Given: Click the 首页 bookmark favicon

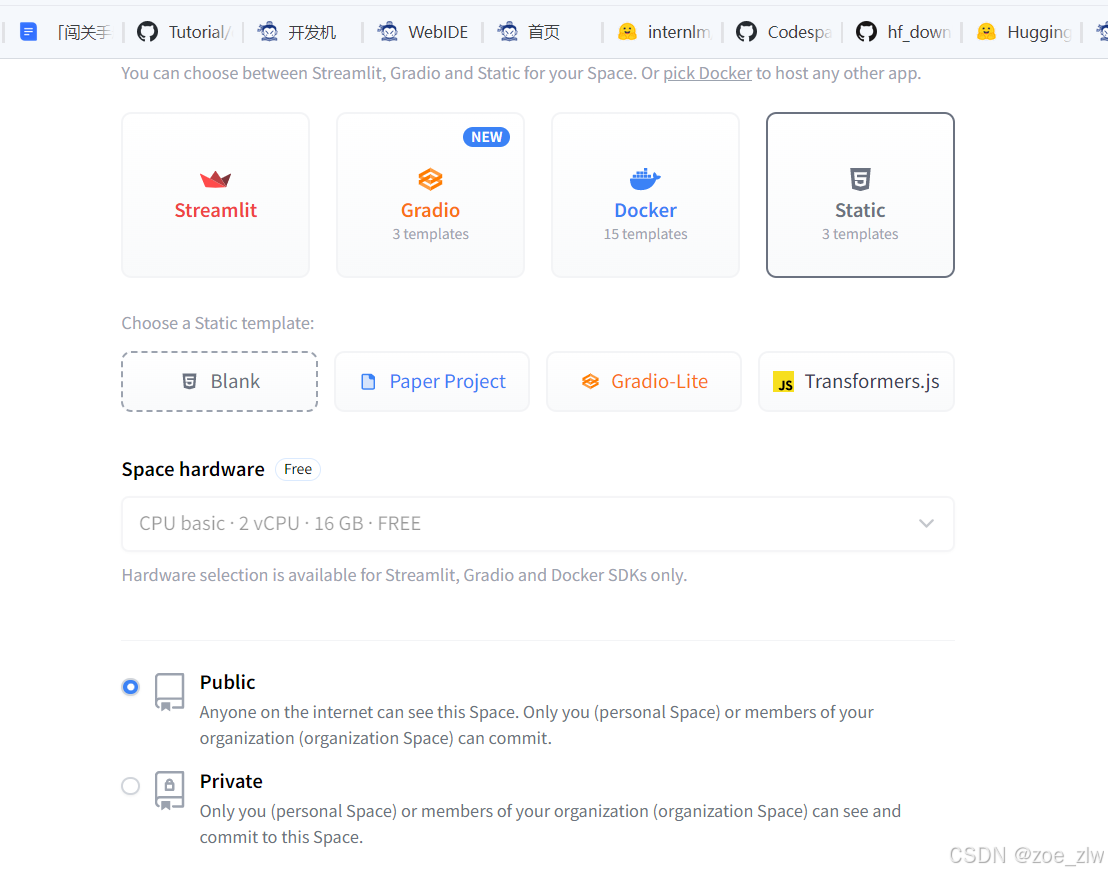Looking at the screenshot, I should (x=507, y=32).
